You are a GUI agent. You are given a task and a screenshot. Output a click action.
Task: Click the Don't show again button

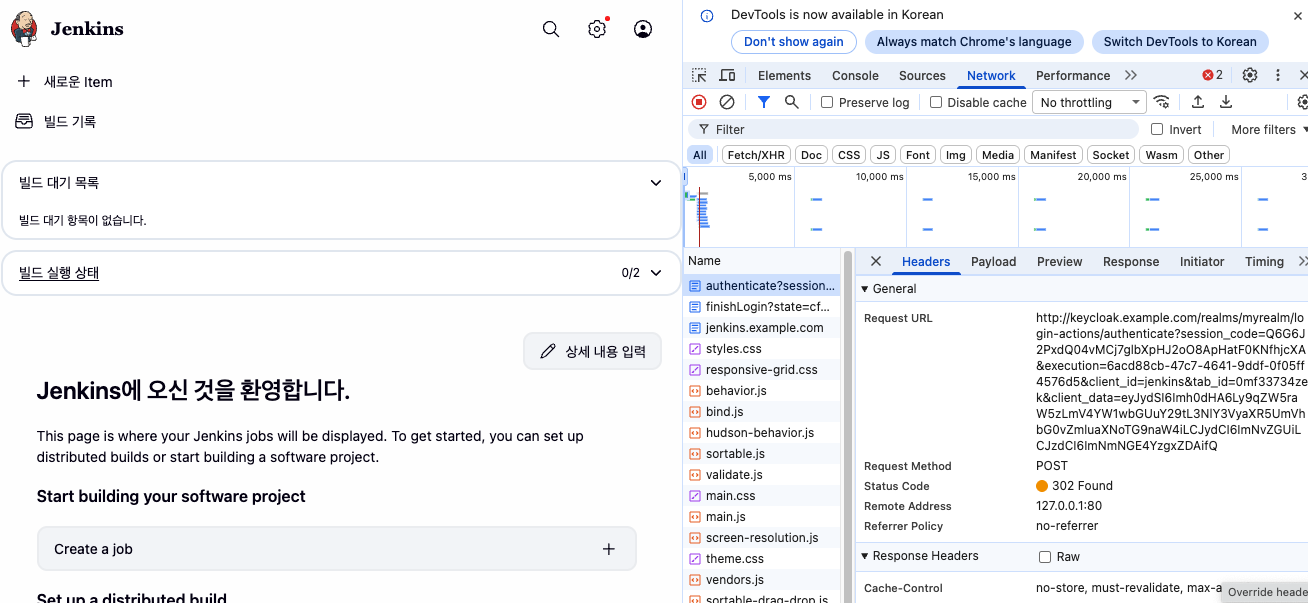(794, 42)
